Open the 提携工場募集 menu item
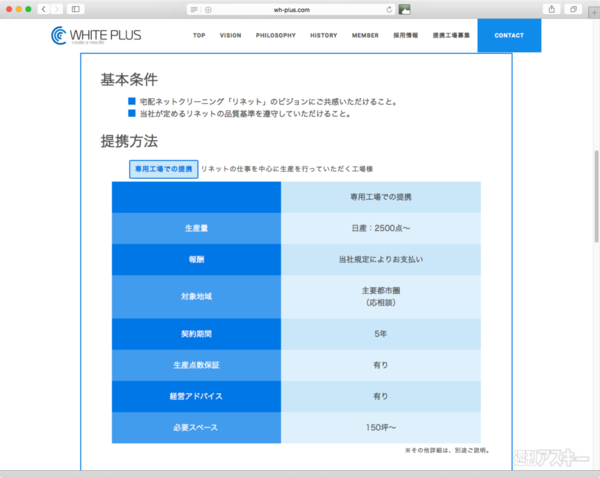 coord(451,35)
